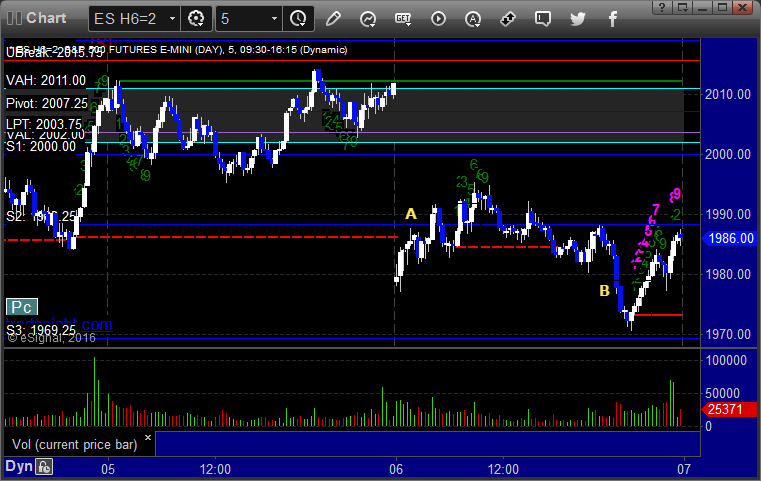Screen dimensions: 761x481
Task: Click the 1986.00 current price marker
Action: (x=729, y=238)
